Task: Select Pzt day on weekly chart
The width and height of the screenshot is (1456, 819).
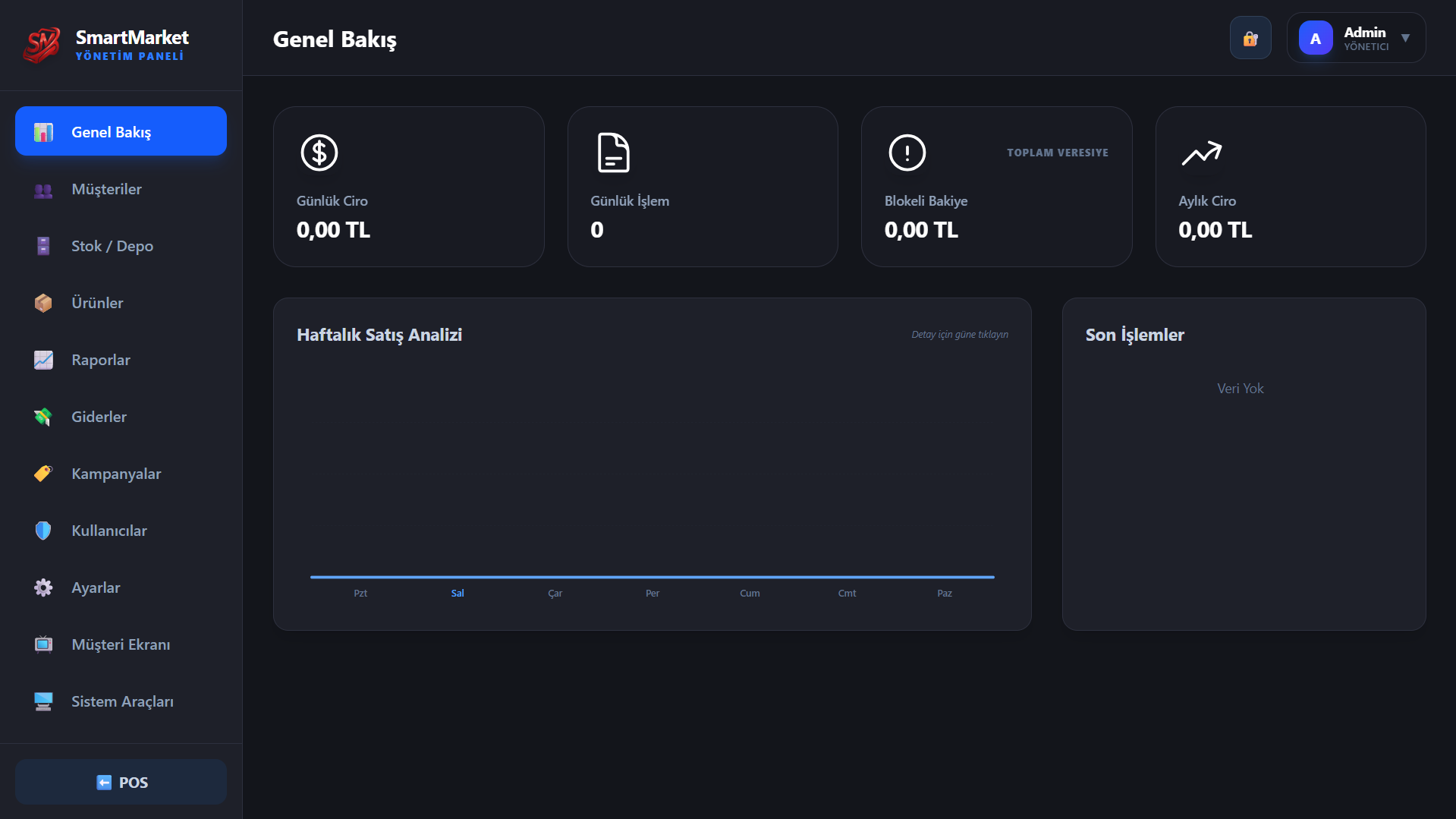Action: tap(360, 594)
